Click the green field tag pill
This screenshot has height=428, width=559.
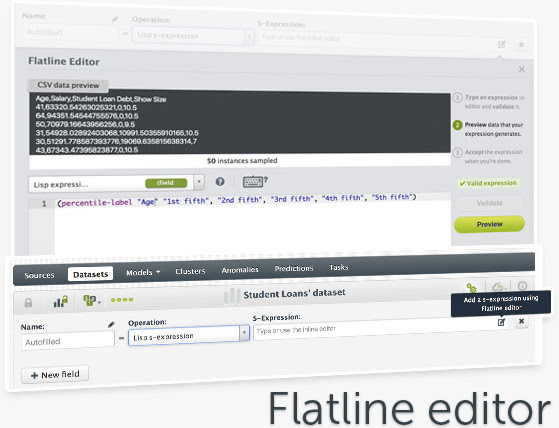click(166, 183)
